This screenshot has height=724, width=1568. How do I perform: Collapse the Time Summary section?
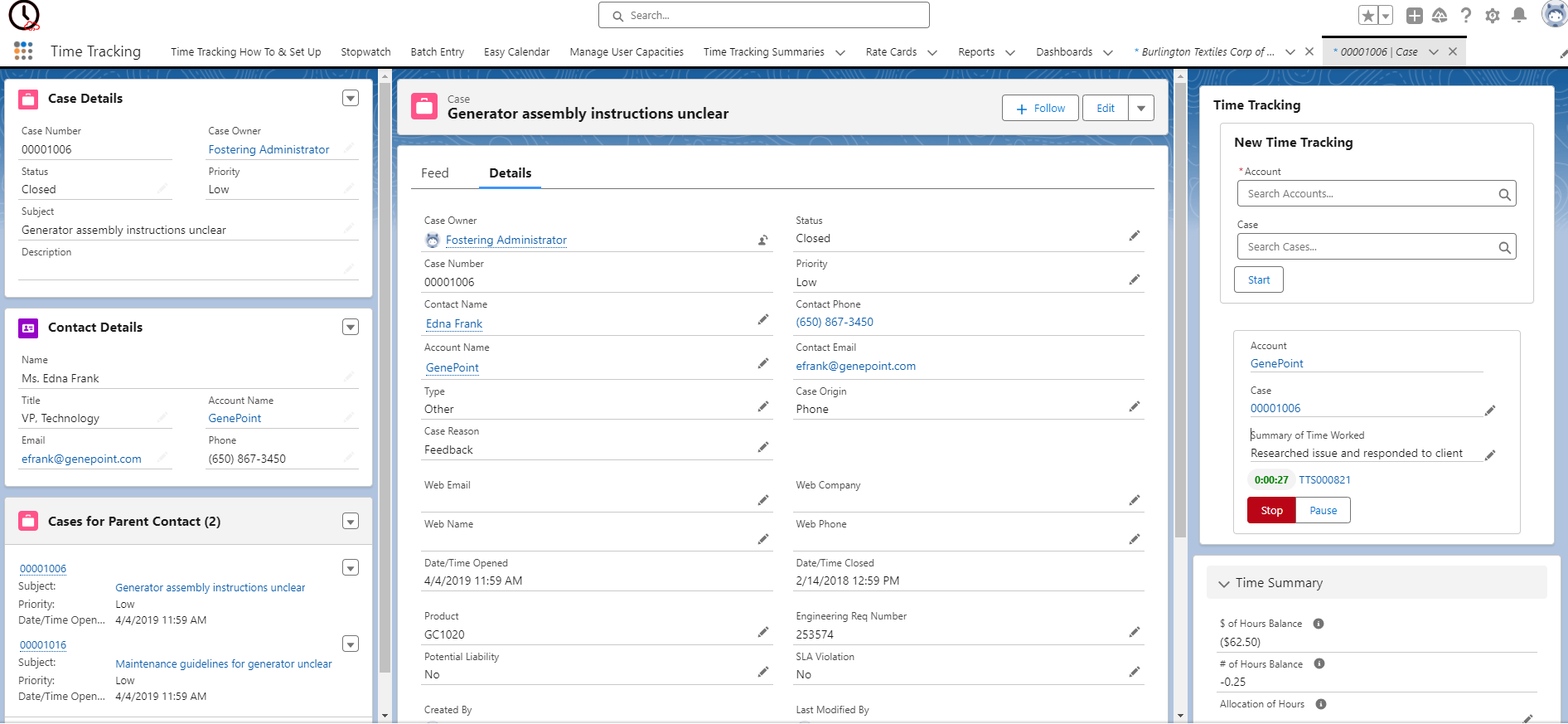pos(1224,584)
